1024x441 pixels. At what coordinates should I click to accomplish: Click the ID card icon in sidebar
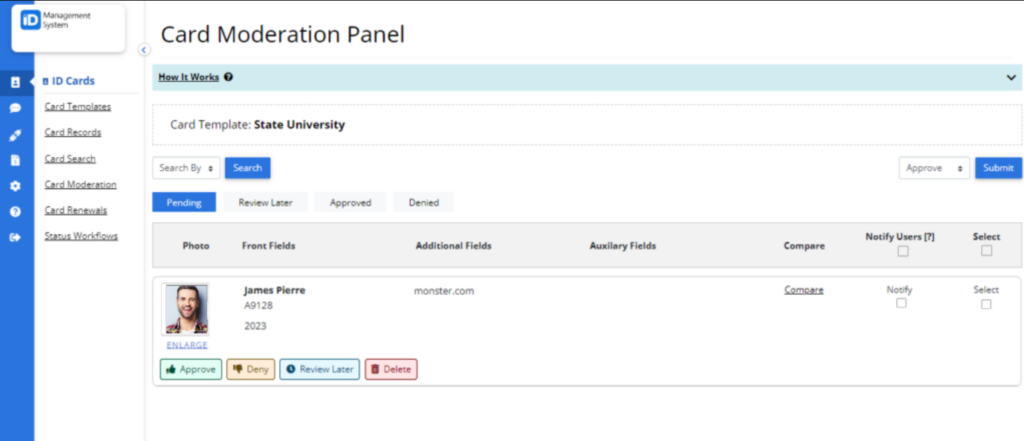(x=15, y=82)
